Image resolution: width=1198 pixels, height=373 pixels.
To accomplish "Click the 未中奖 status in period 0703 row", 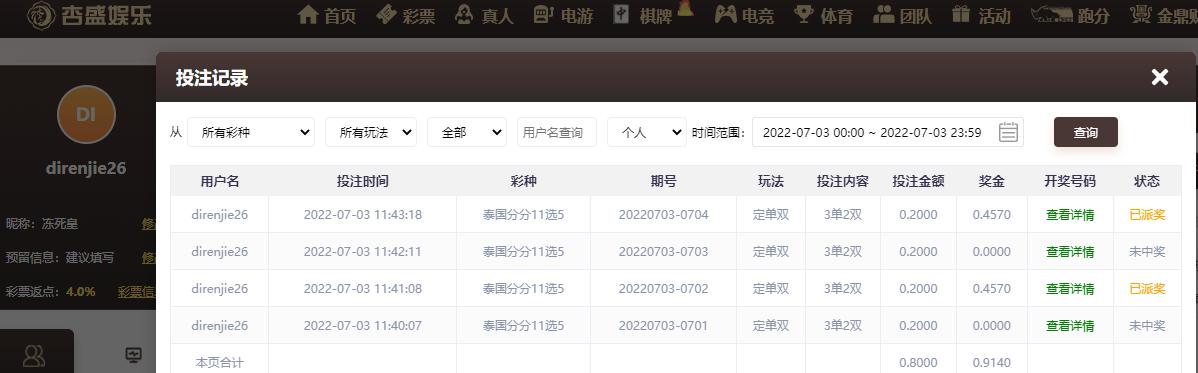I will [1147, 251].
